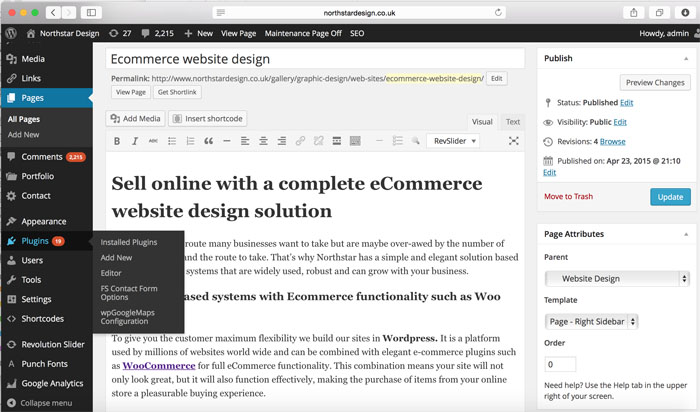This screenshot has width=700, height=412.
Task: Collapse the Page Attributes panel
Action: click(x=686, y=234)
